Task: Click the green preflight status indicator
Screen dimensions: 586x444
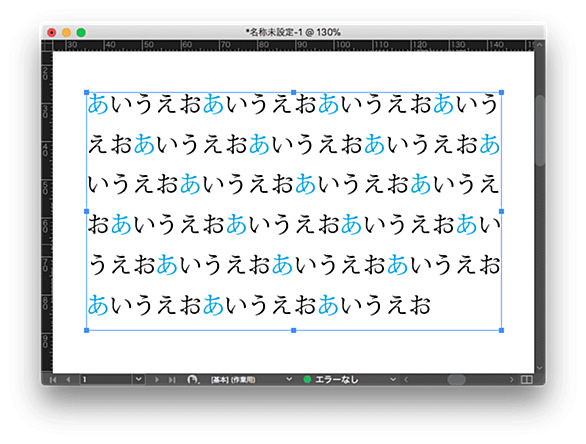Action: tap(307, 380)
